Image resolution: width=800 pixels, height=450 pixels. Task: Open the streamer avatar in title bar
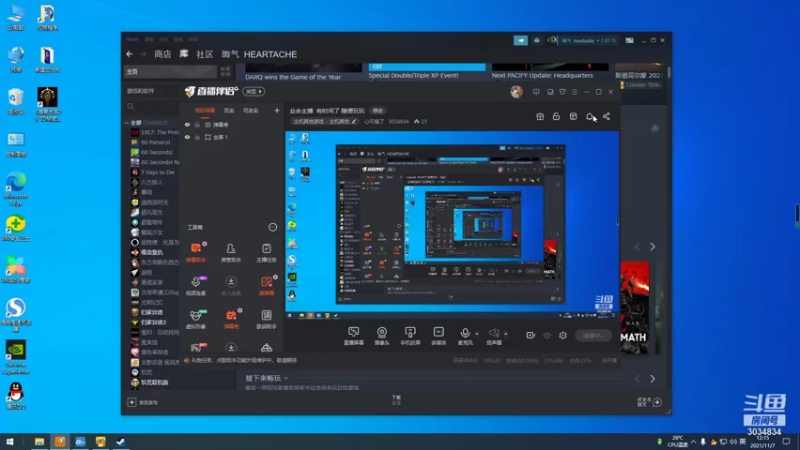click(x=516, y=92)
